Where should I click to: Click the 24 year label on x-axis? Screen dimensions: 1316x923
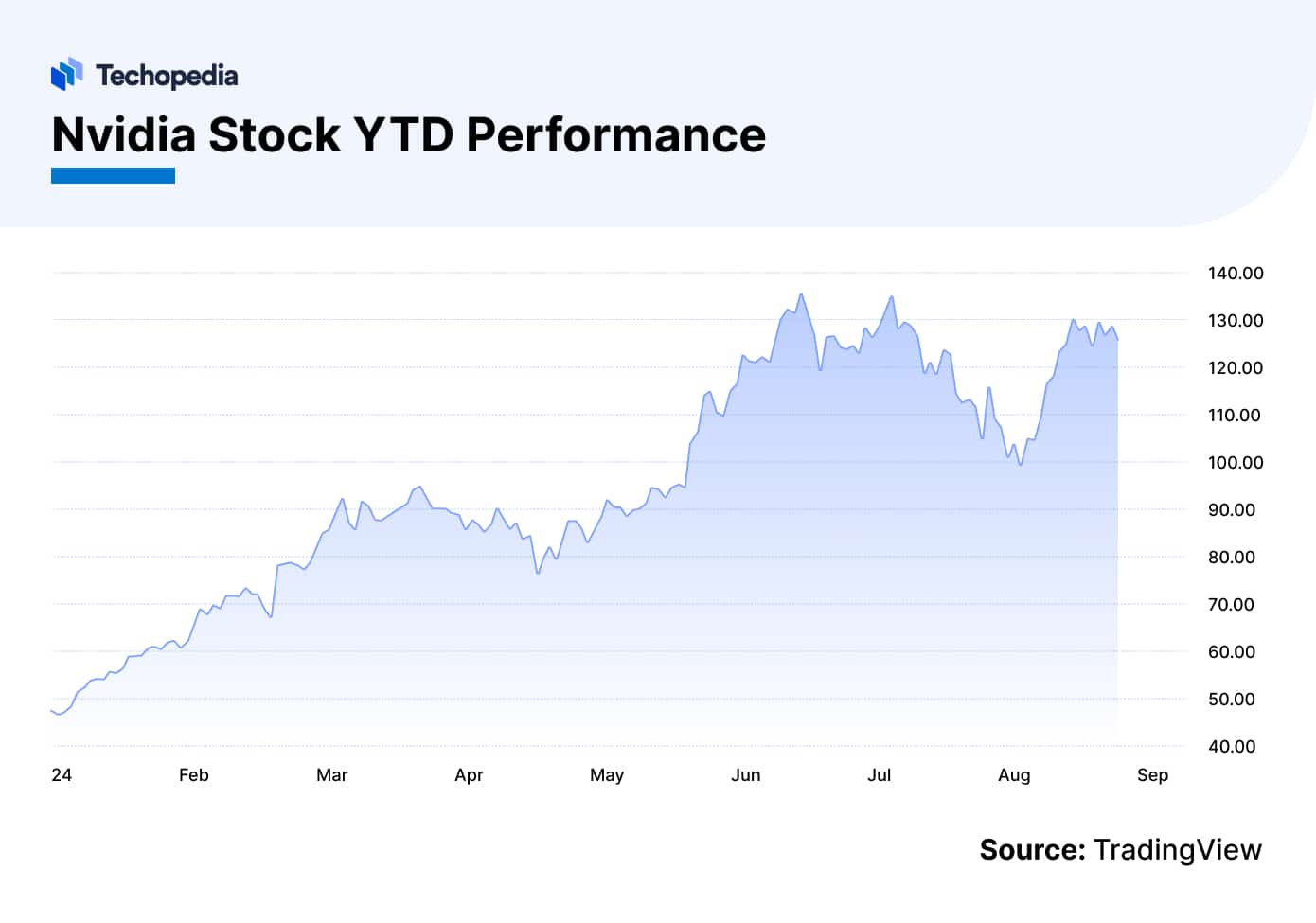coord(62,774)
